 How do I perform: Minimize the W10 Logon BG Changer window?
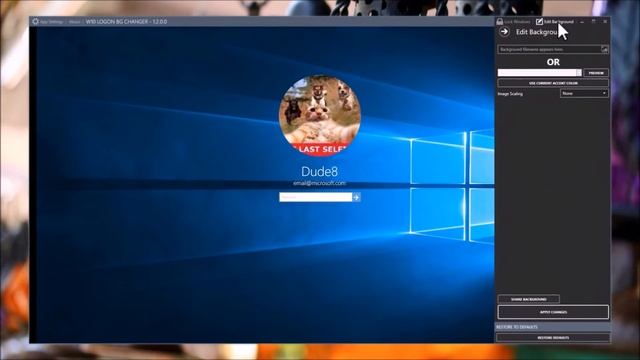pos(582,22)
